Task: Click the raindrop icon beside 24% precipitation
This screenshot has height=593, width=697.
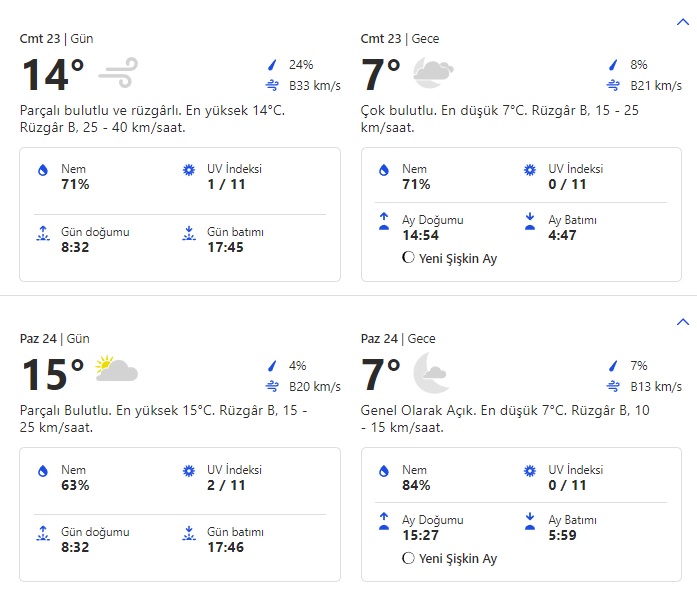Action: tap(272, 65)
